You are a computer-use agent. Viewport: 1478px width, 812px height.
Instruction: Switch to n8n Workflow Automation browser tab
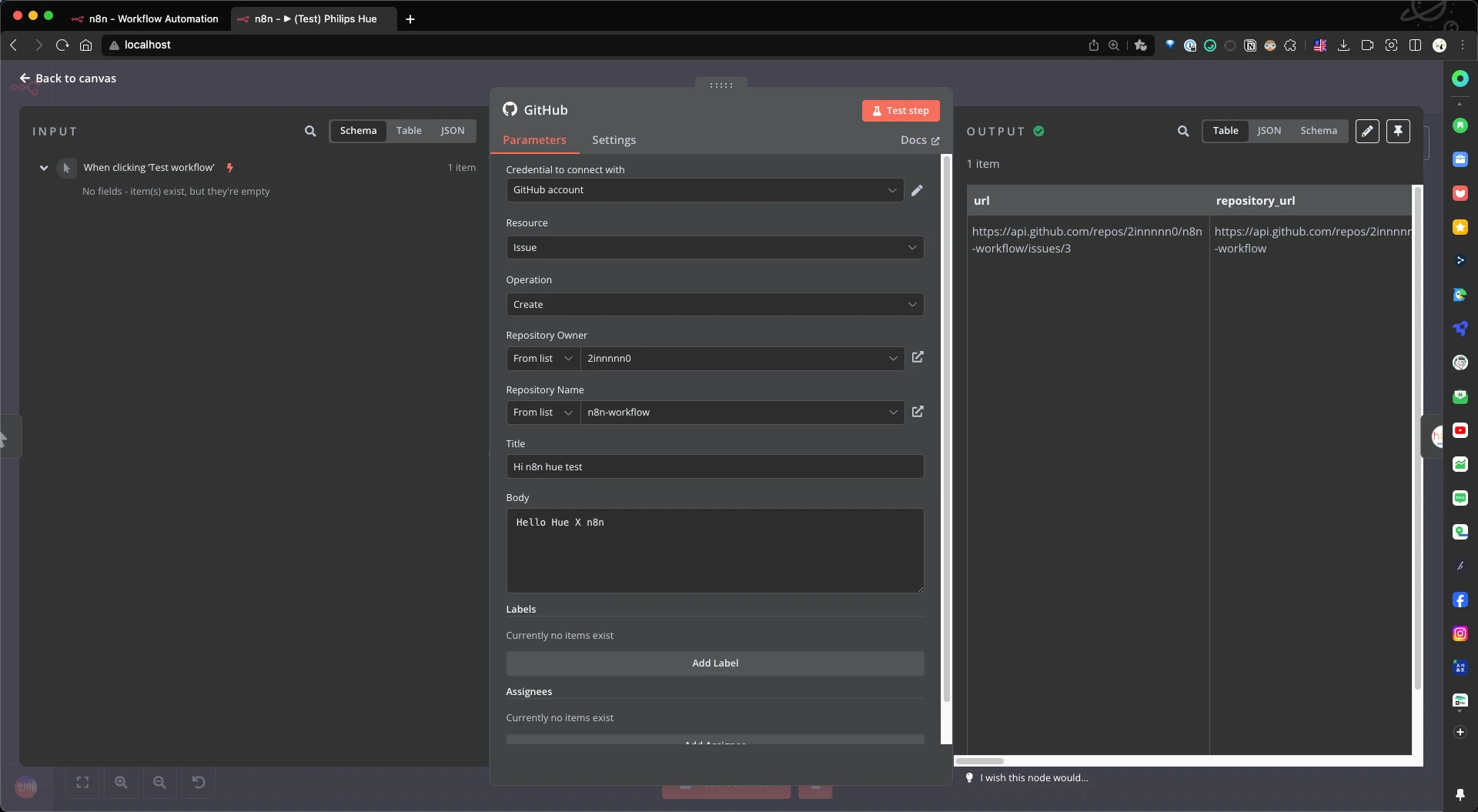click(x=146, y=18)
